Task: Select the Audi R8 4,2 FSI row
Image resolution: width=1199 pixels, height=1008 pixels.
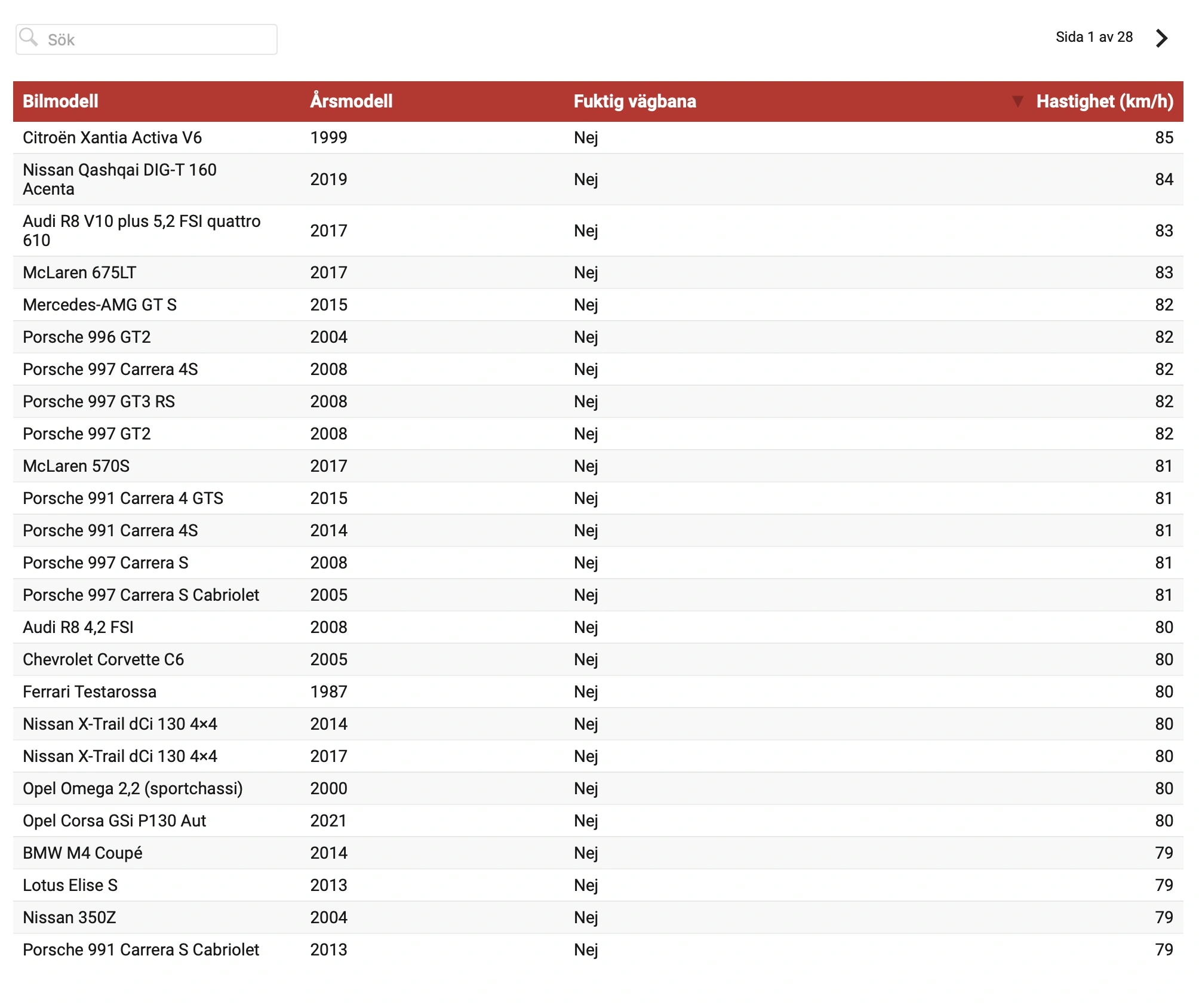Action: (598, 628)
